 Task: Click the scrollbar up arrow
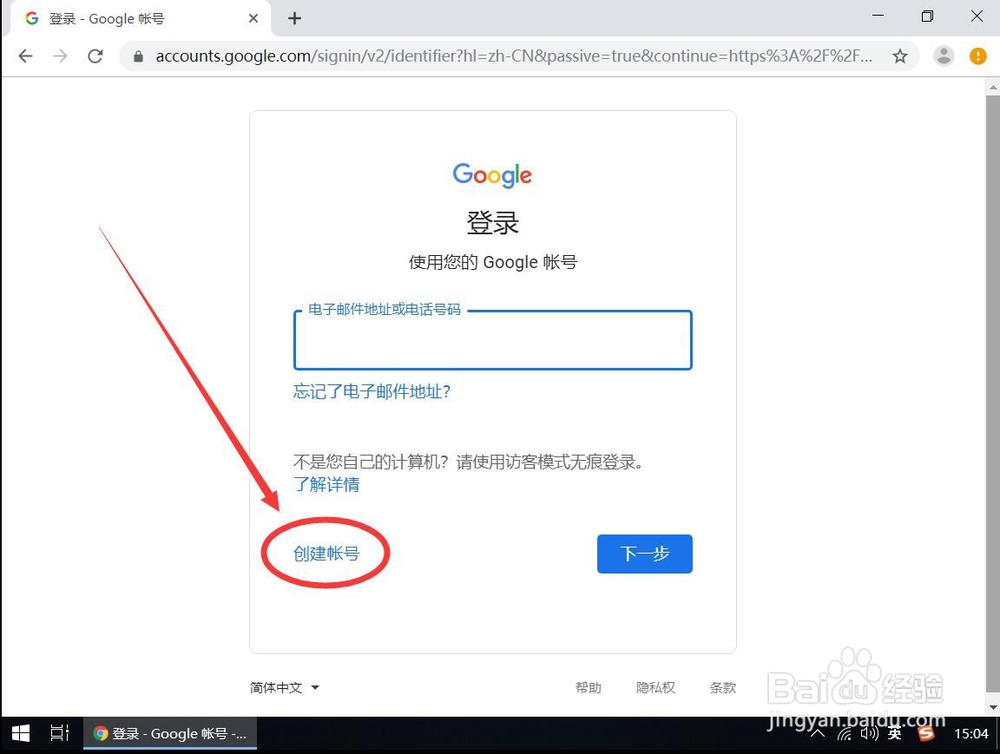point(992,86)
